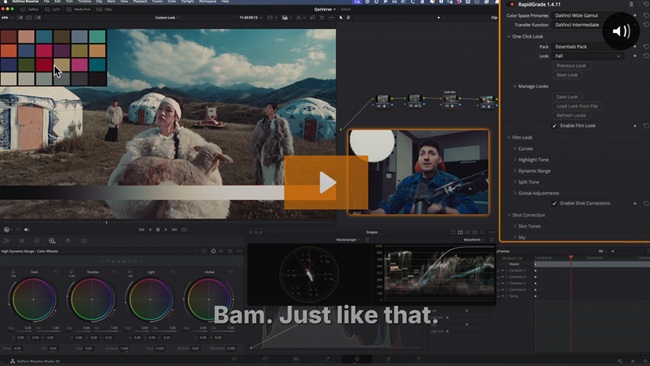This screenshot has width=650, height=366.
Task: Open Gallery panel in top toolbar
Action: pos(30,9)
